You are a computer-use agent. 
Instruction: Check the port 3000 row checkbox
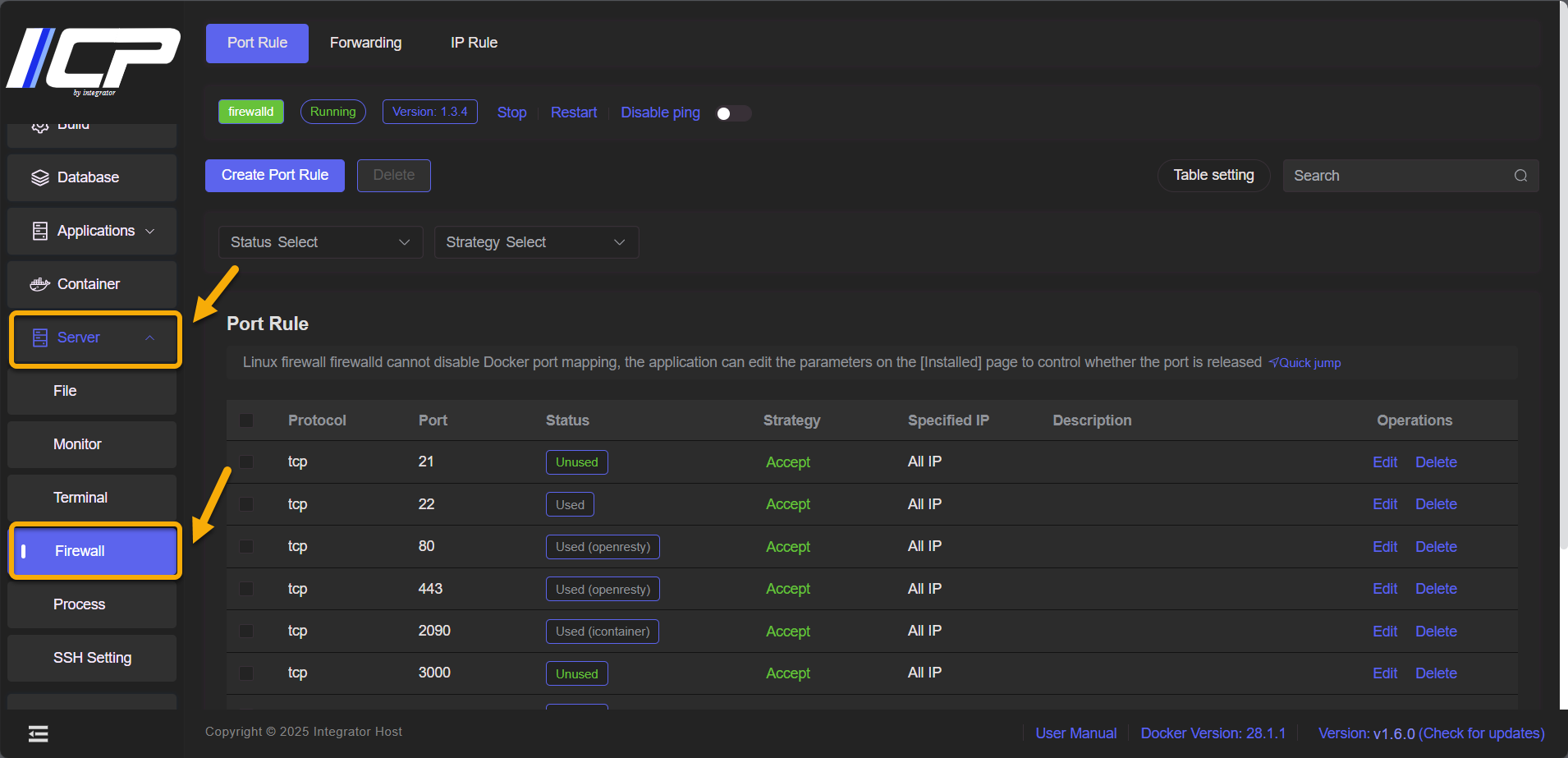pos(246,673)
